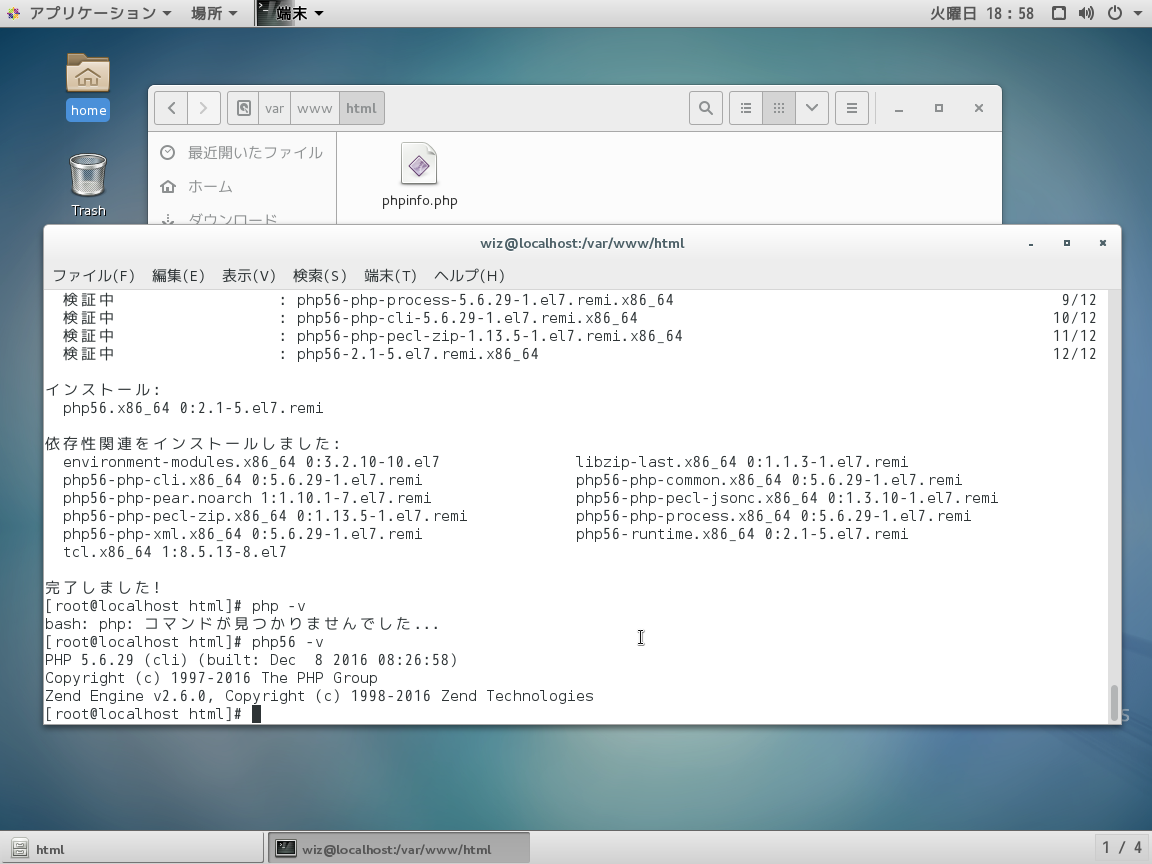Select the phpinfo.php file icon
The image size is (1152, 864).
pyautogui.click(x=419, y=164)
